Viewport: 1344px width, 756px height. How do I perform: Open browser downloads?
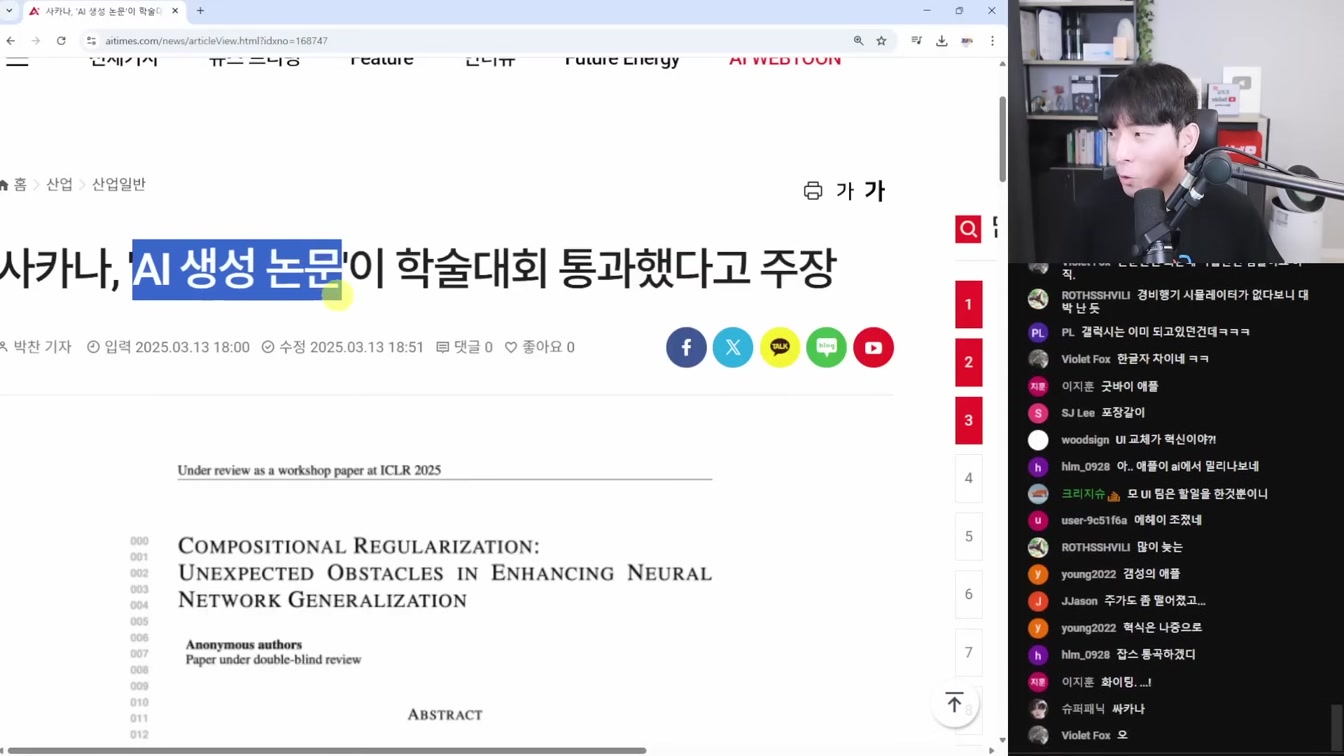click(941, 41)
